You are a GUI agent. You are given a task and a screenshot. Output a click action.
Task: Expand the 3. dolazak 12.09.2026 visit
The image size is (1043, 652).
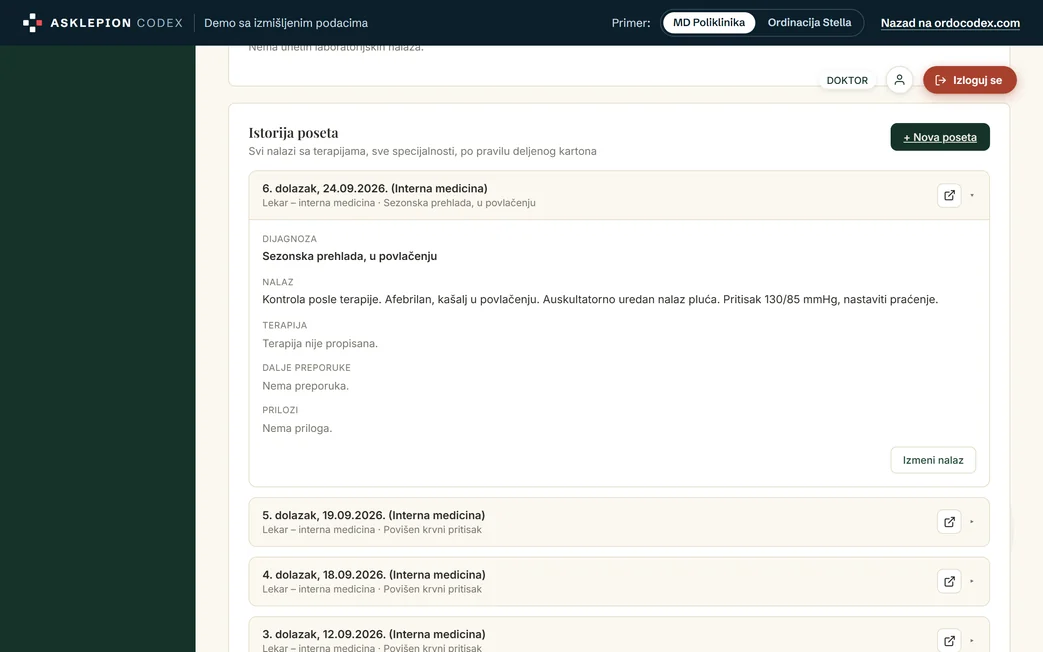click(x=972, y=641)
